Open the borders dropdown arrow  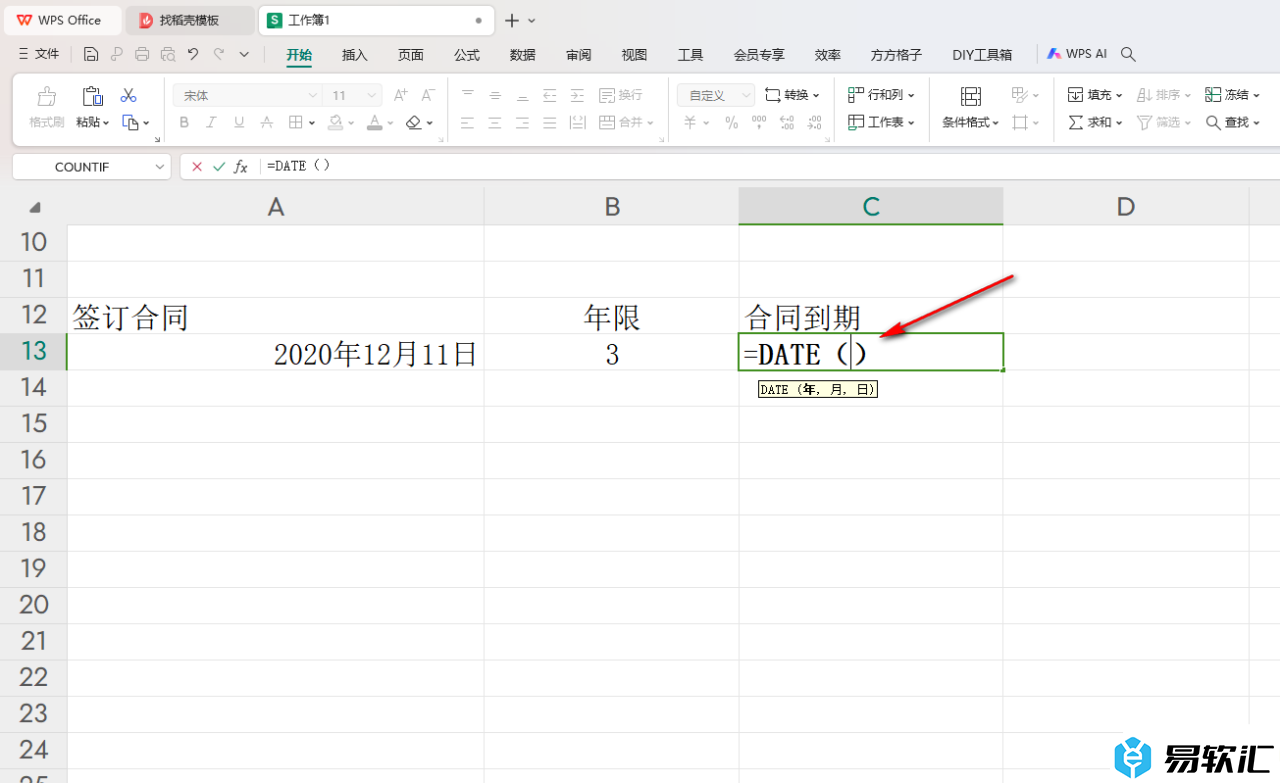pos(312,123)
